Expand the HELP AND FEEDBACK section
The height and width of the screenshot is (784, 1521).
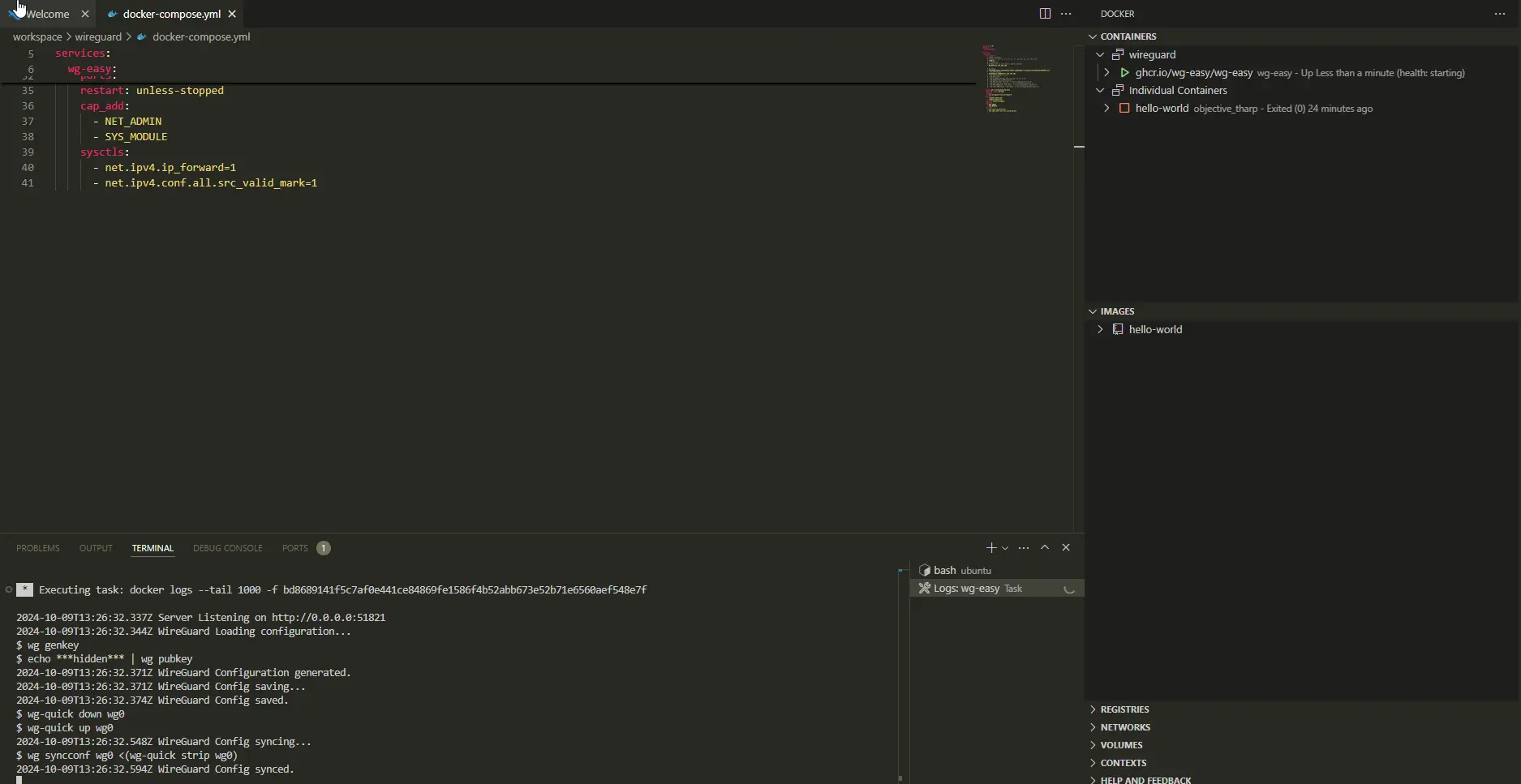pos(1093,780)
